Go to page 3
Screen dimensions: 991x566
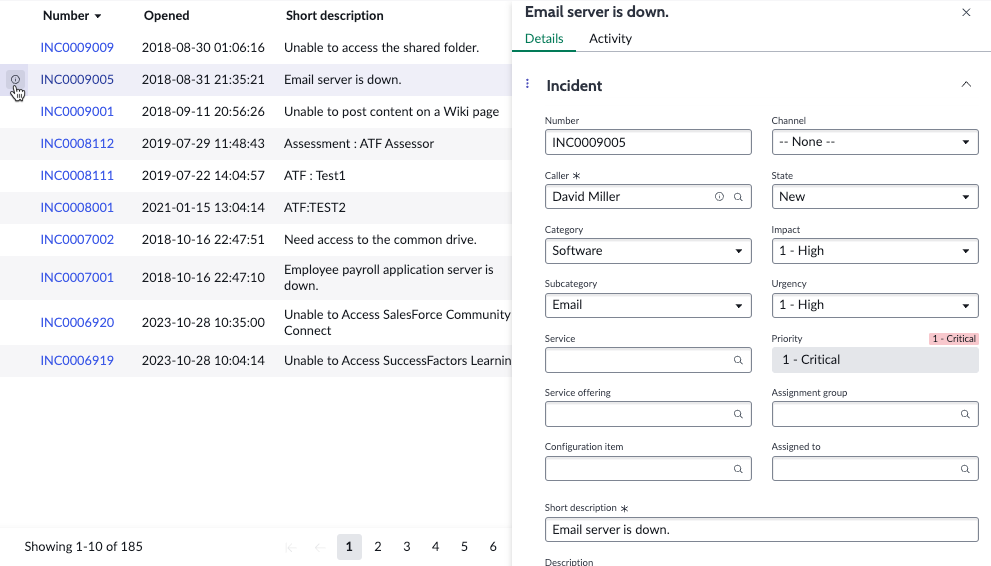(406, 547)
